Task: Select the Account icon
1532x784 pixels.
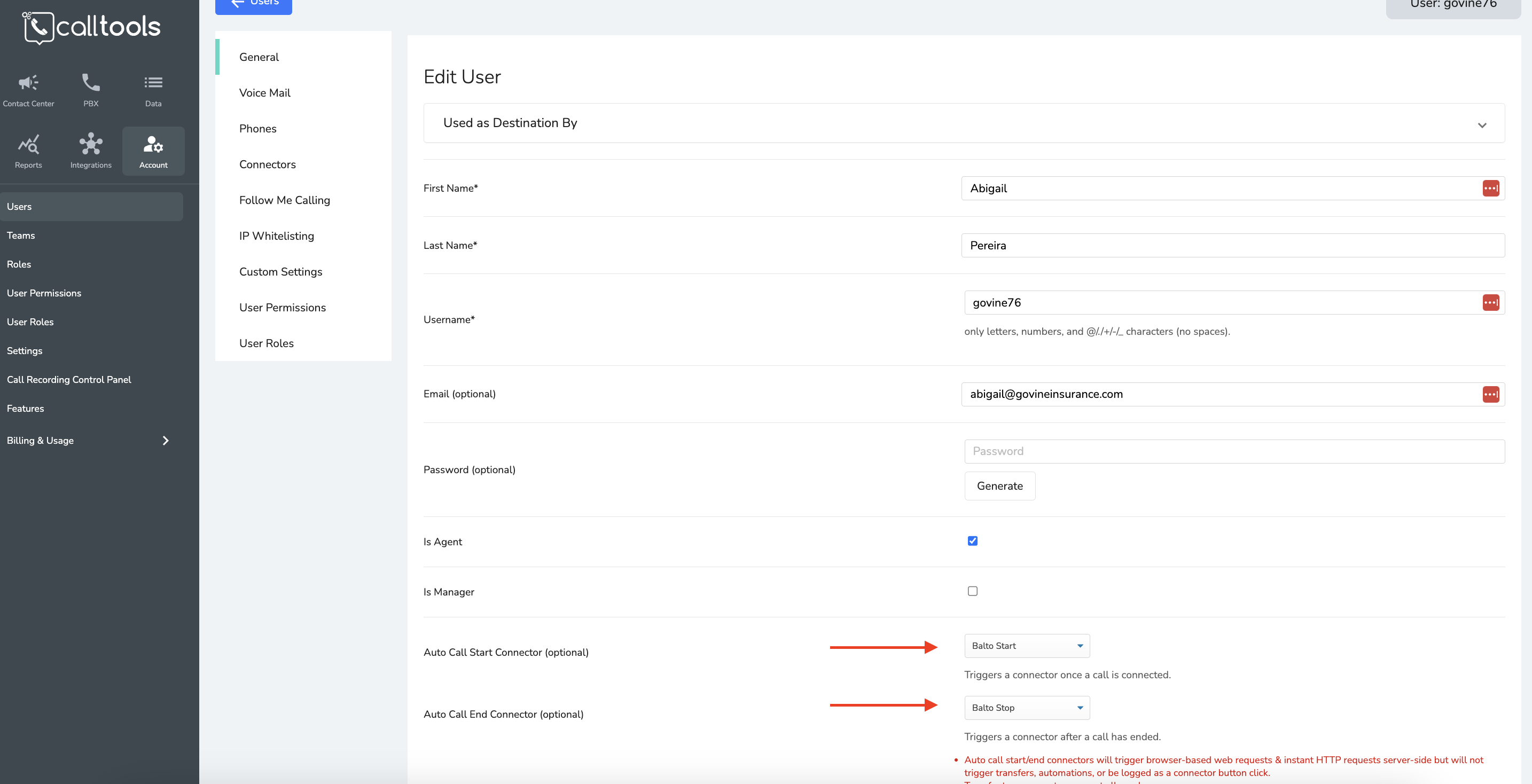Action: click(x=153, y=151)
